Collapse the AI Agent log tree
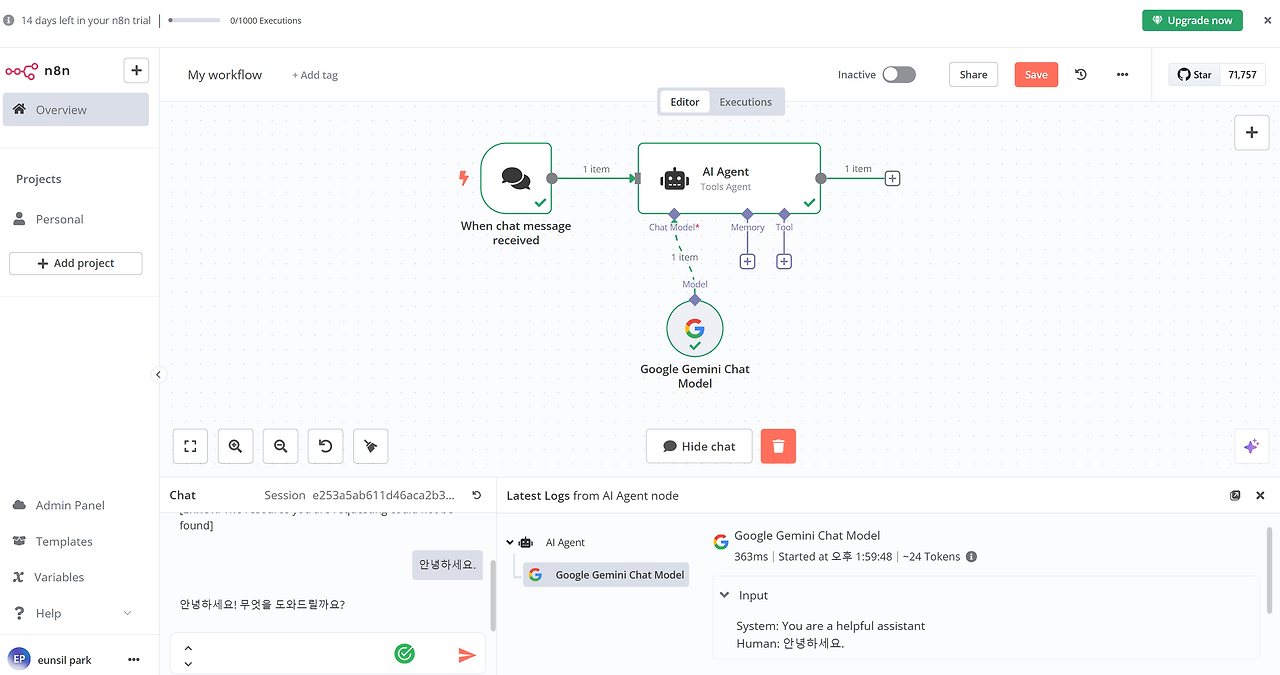 click(x=510, y=542)
